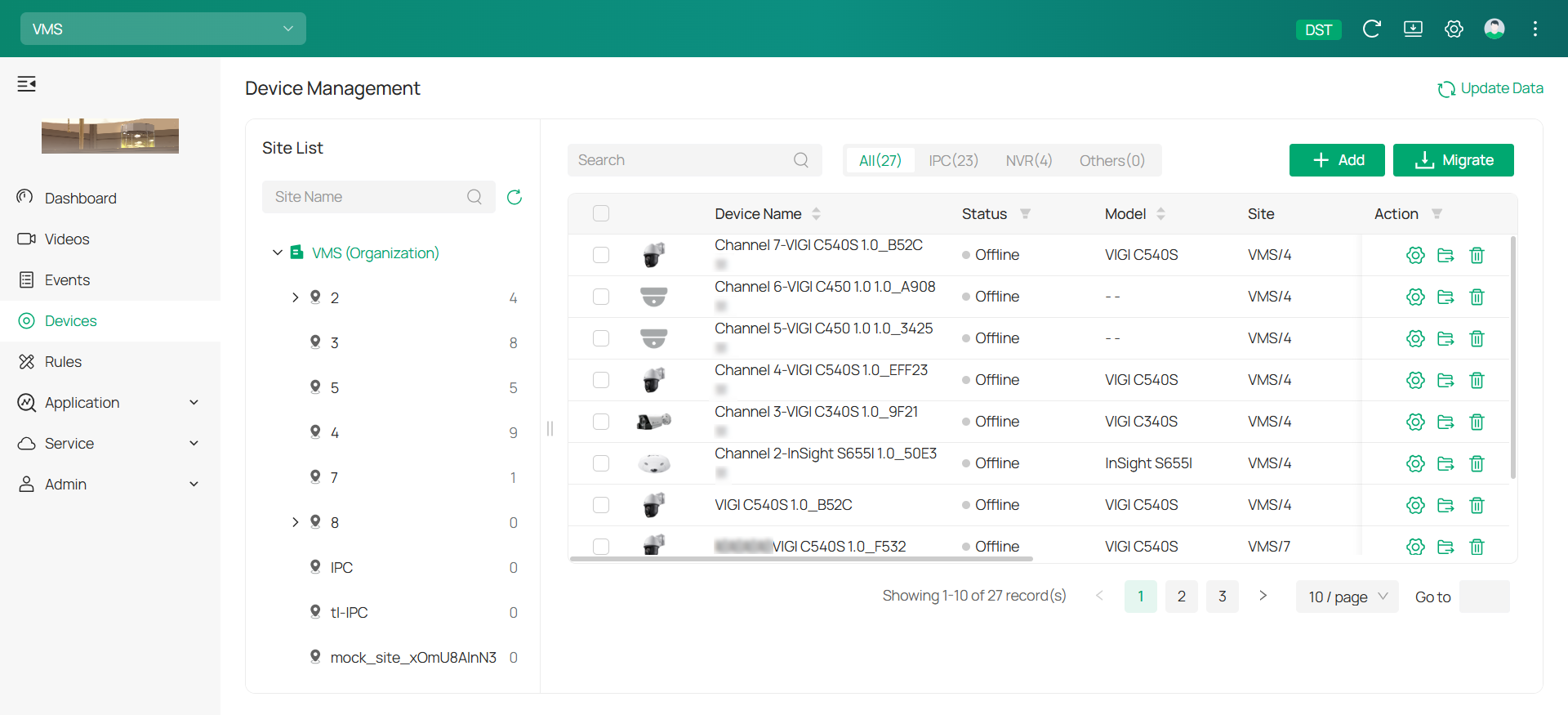
Task: Toggle the select-all devices checkbox
Action: tap(601, 213)
